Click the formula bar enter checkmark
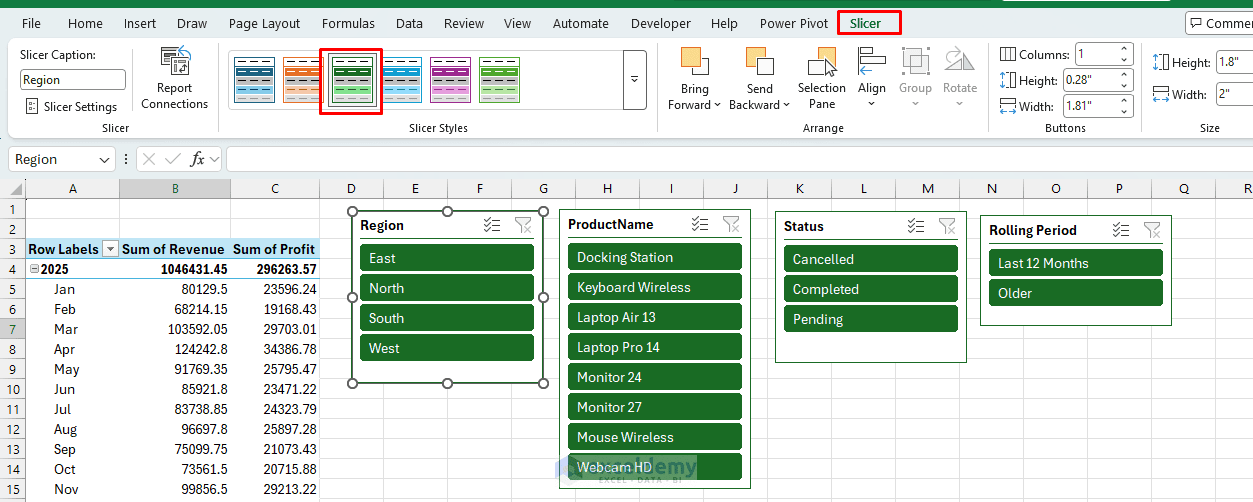This screenshot has width=1253, height=502. point(173,159)
